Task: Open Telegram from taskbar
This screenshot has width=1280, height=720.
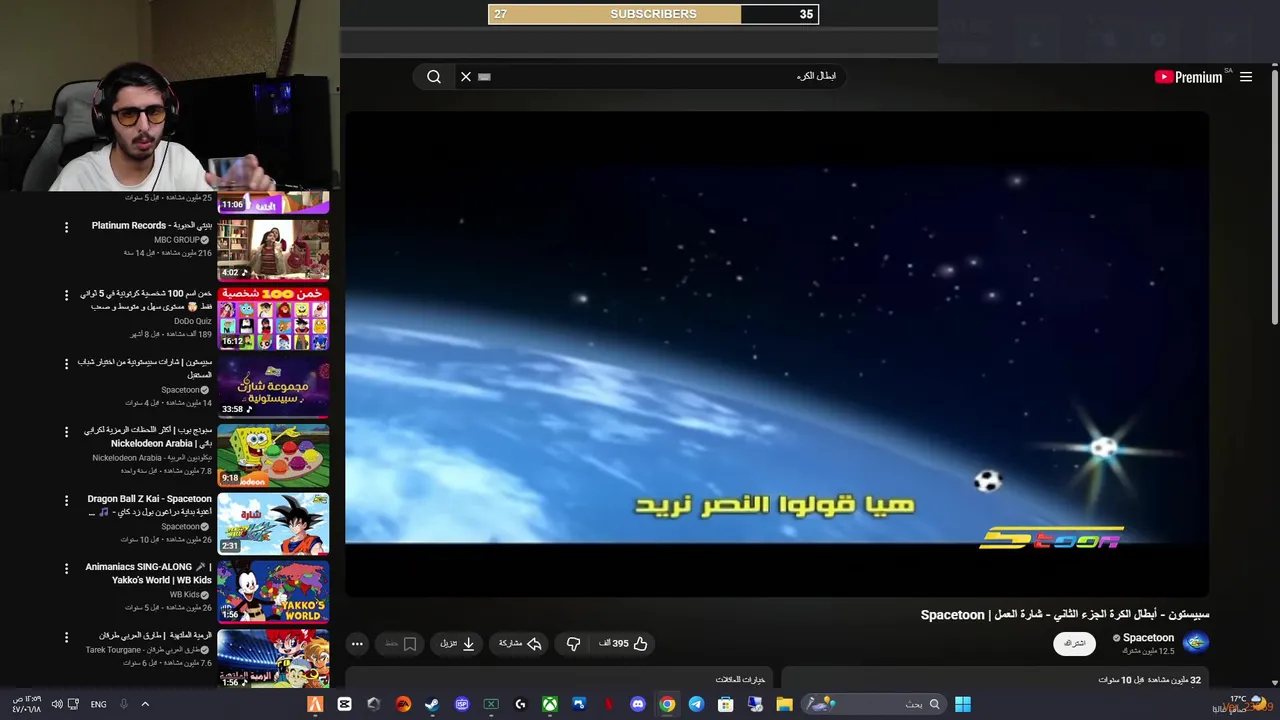Action: (697, 704)
